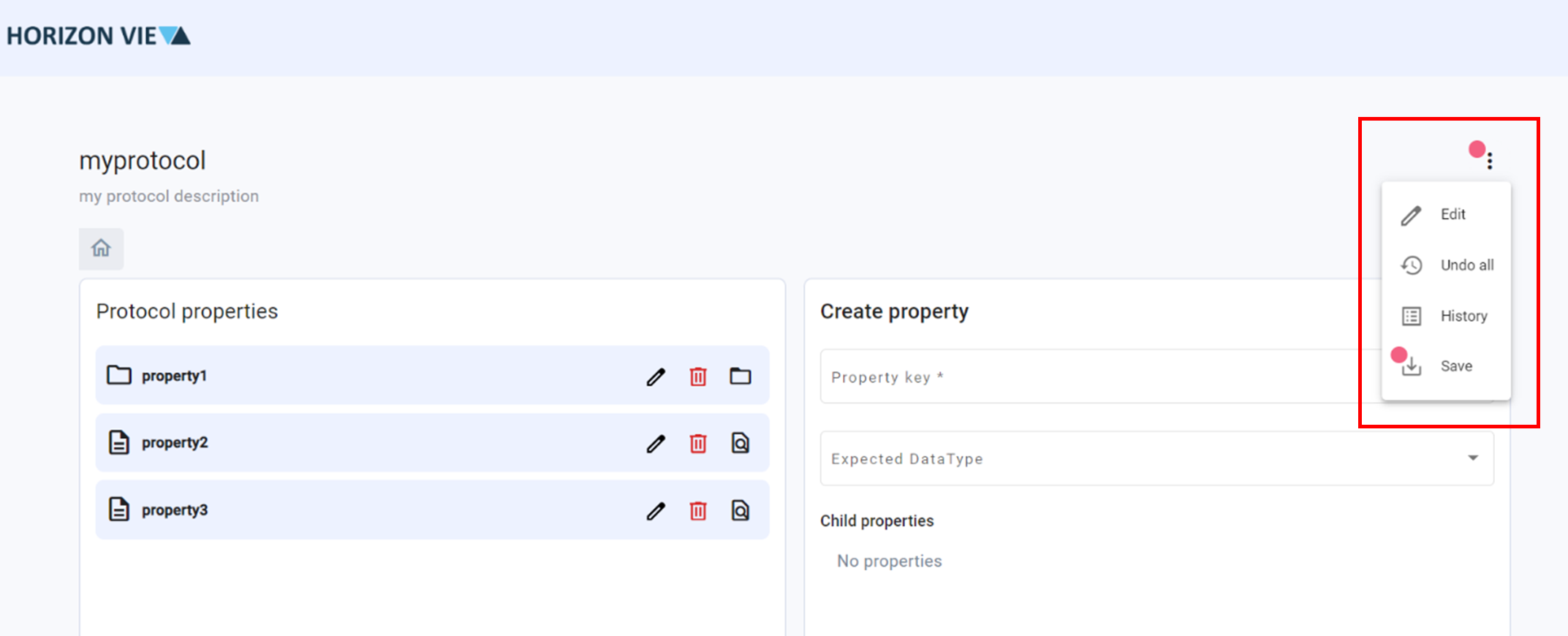Select the property3 list entry

366,510
